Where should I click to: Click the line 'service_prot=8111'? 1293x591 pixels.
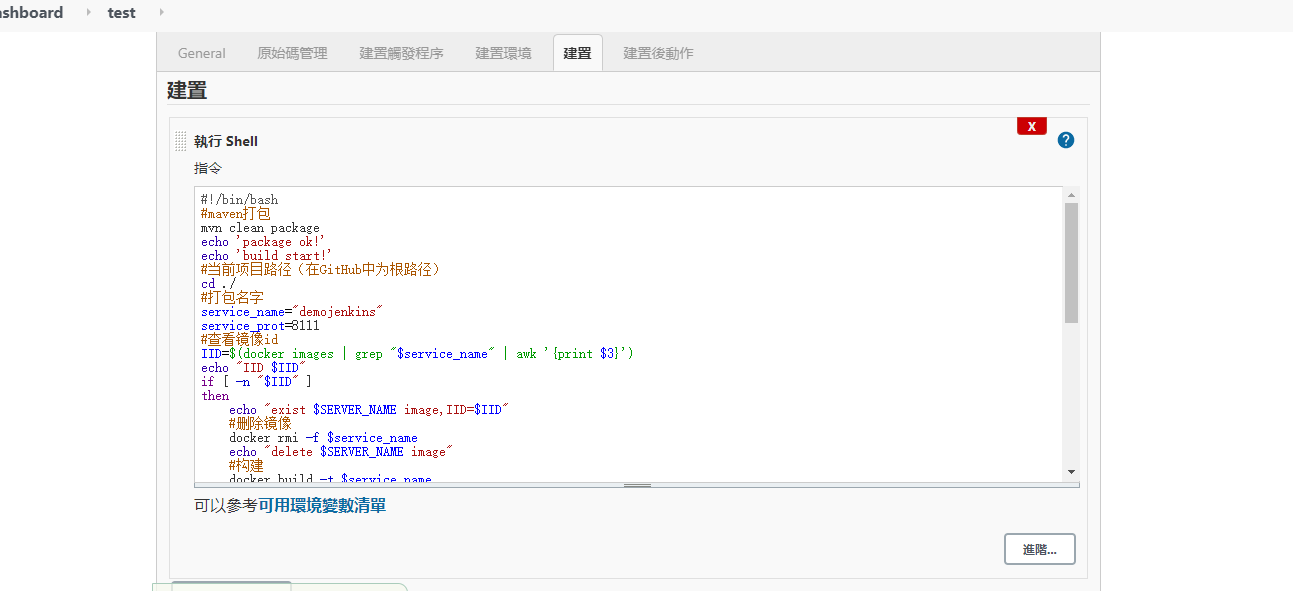pos(260,326)
